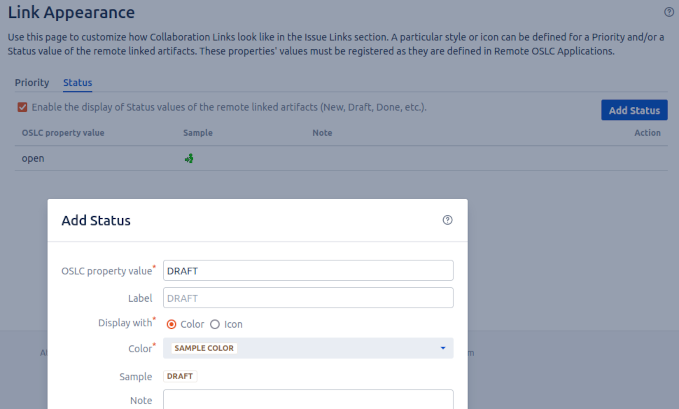Click the OSLC property value column header
Viewport: 679px width, 409px height.
pyautogui.click(x=63, y=133)
